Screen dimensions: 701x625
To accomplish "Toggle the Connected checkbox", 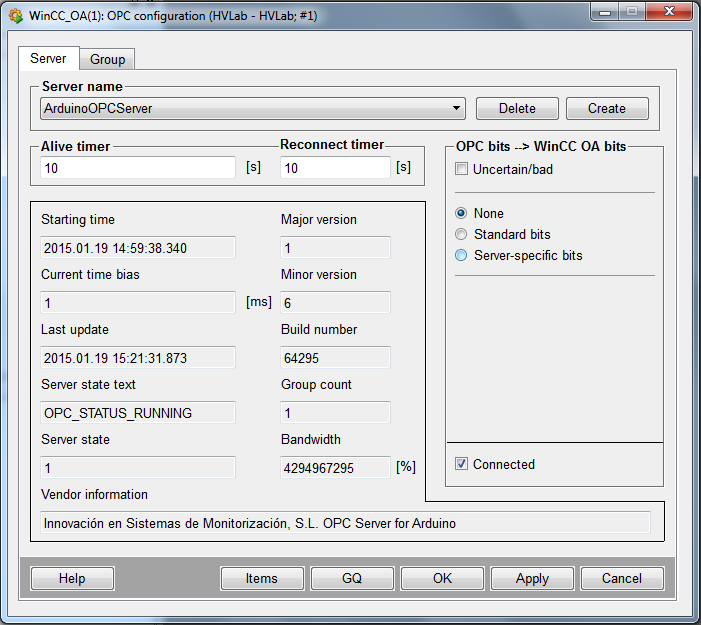I will tap(461, 464).
